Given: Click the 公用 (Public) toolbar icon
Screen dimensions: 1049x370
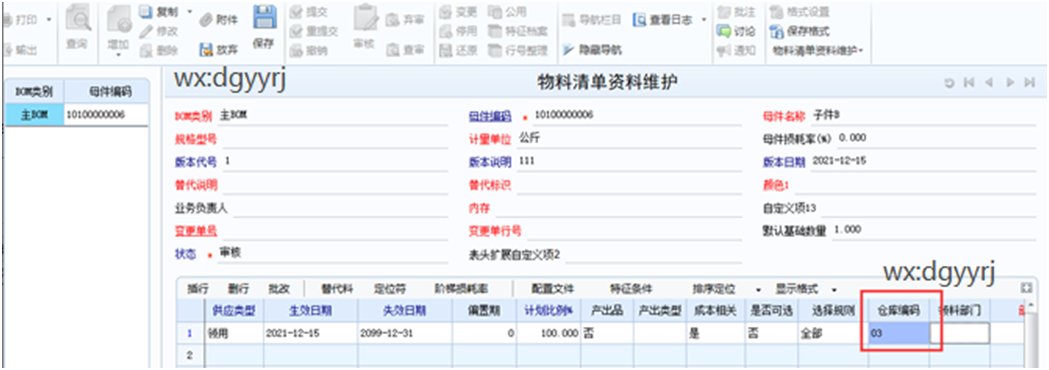Looking at the screenshot, I should tap(496, 11).
